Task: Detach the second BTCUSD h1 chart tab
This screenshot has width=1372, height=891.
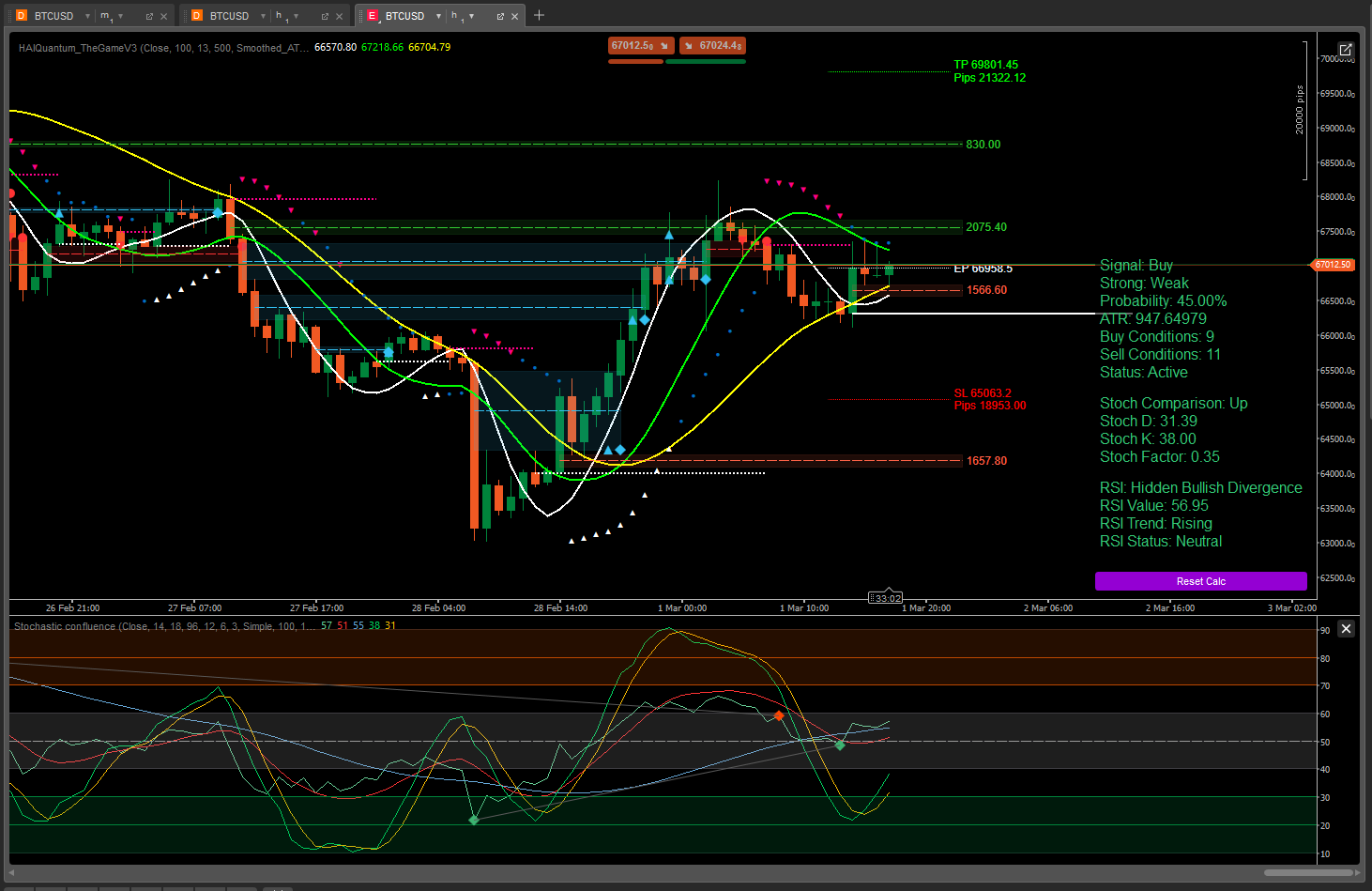Action: tap(325, 16)
